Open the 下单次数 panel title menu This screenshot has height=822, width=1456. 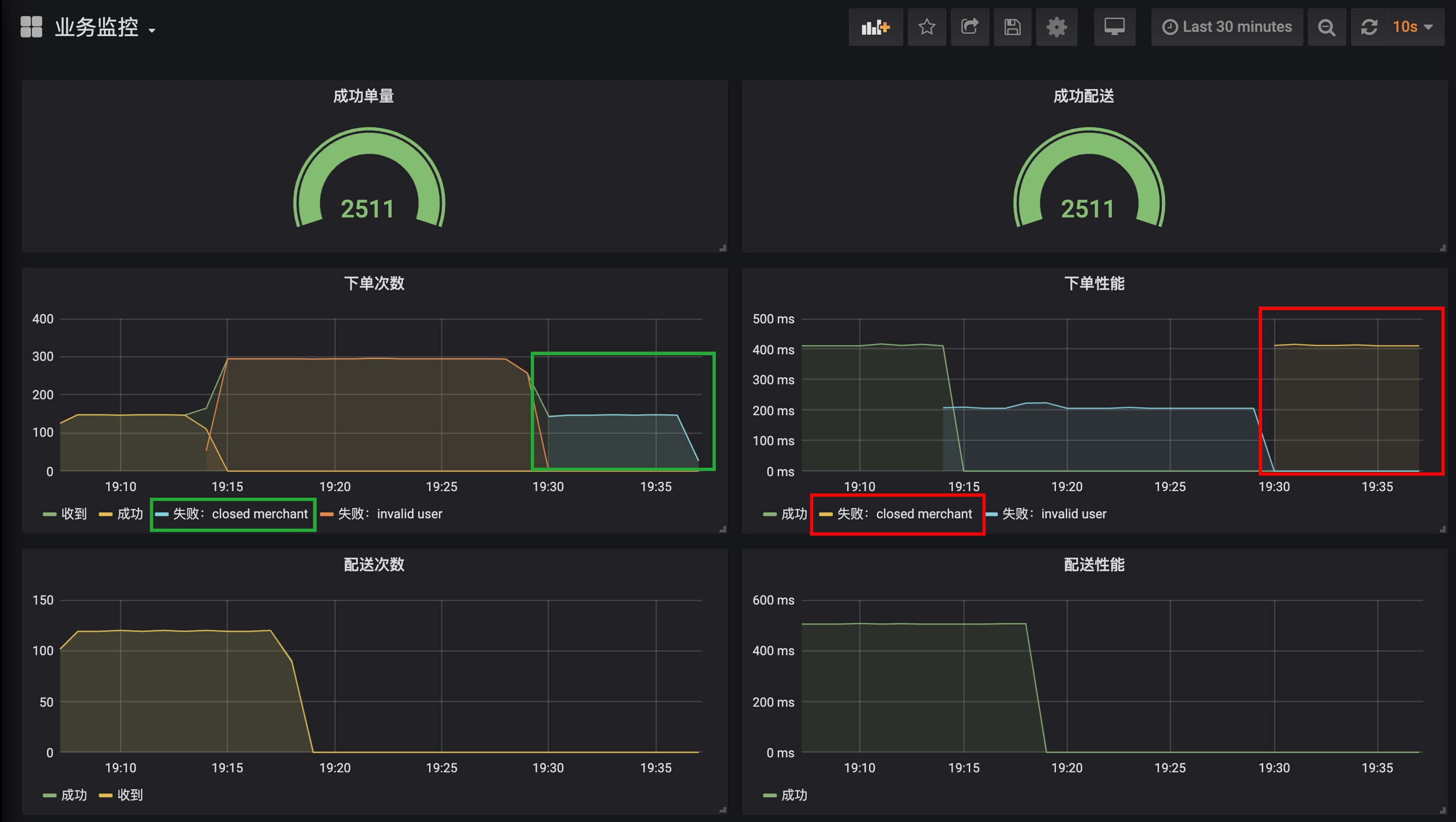point(374,283)
